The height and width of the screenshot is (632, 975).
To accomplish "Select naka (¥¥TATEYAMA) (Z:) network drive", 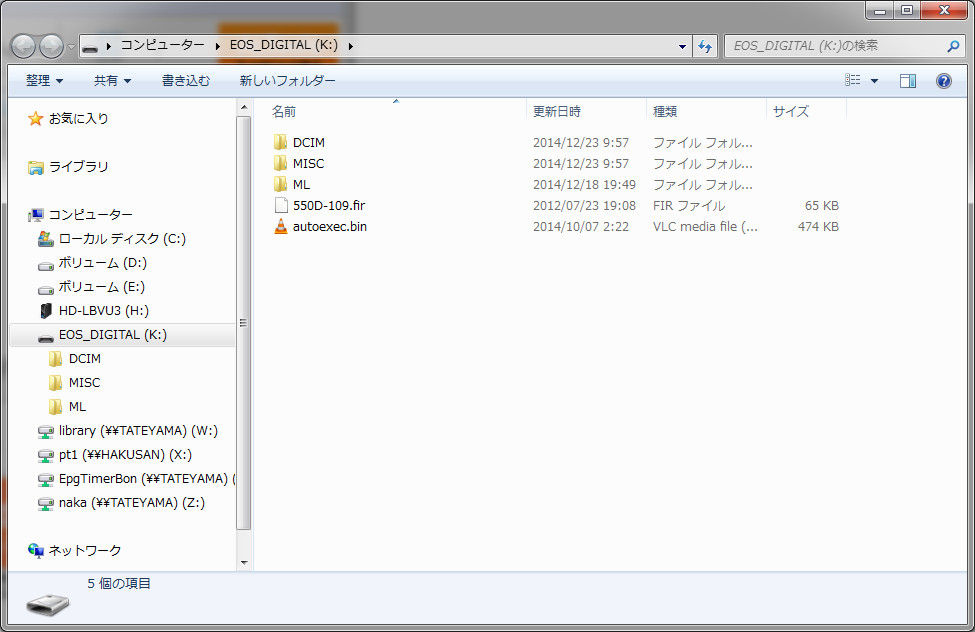I will (132, 503).
